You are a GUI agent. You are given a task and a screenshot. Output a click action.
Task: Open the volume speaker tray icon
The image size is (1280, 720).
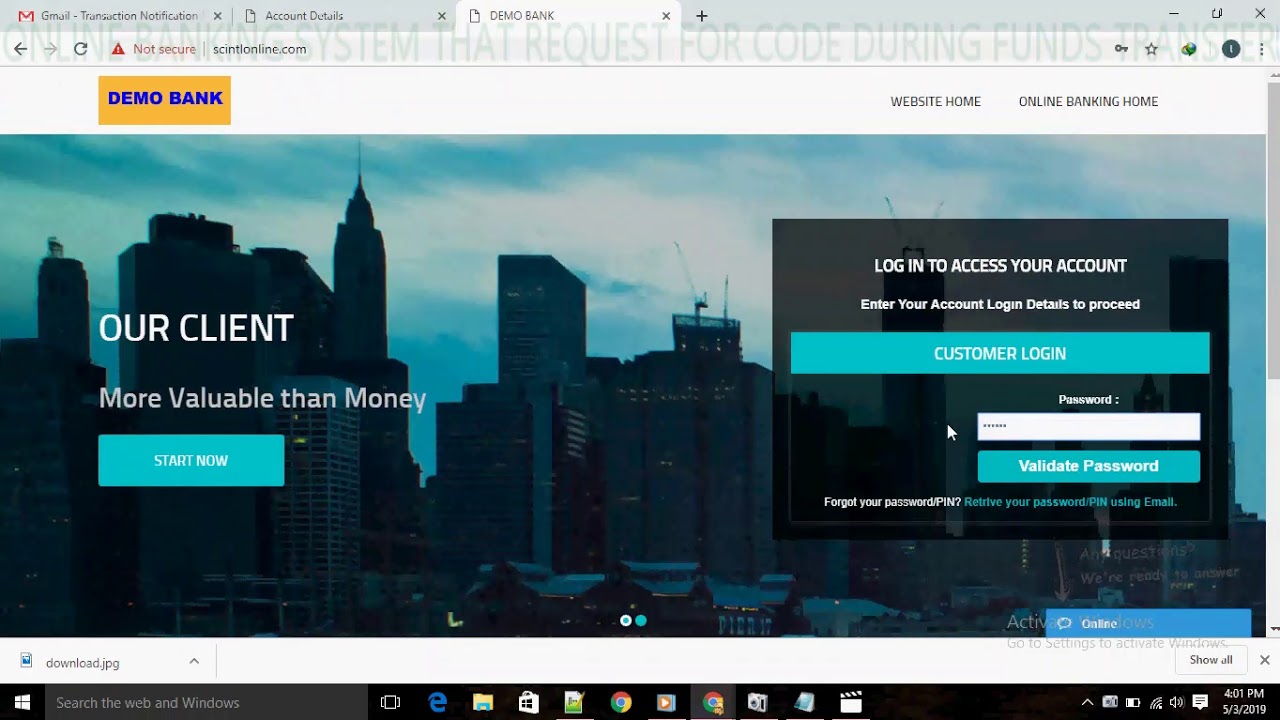(x=1177, y=702)
